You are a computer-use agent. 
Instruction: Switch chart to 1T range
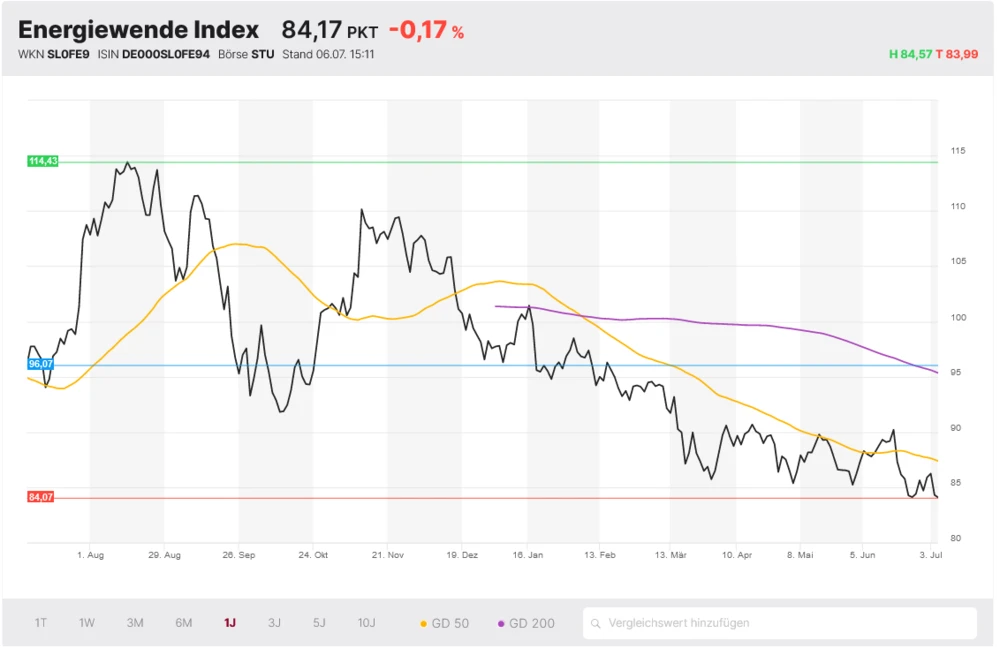[x=41, y=623]
